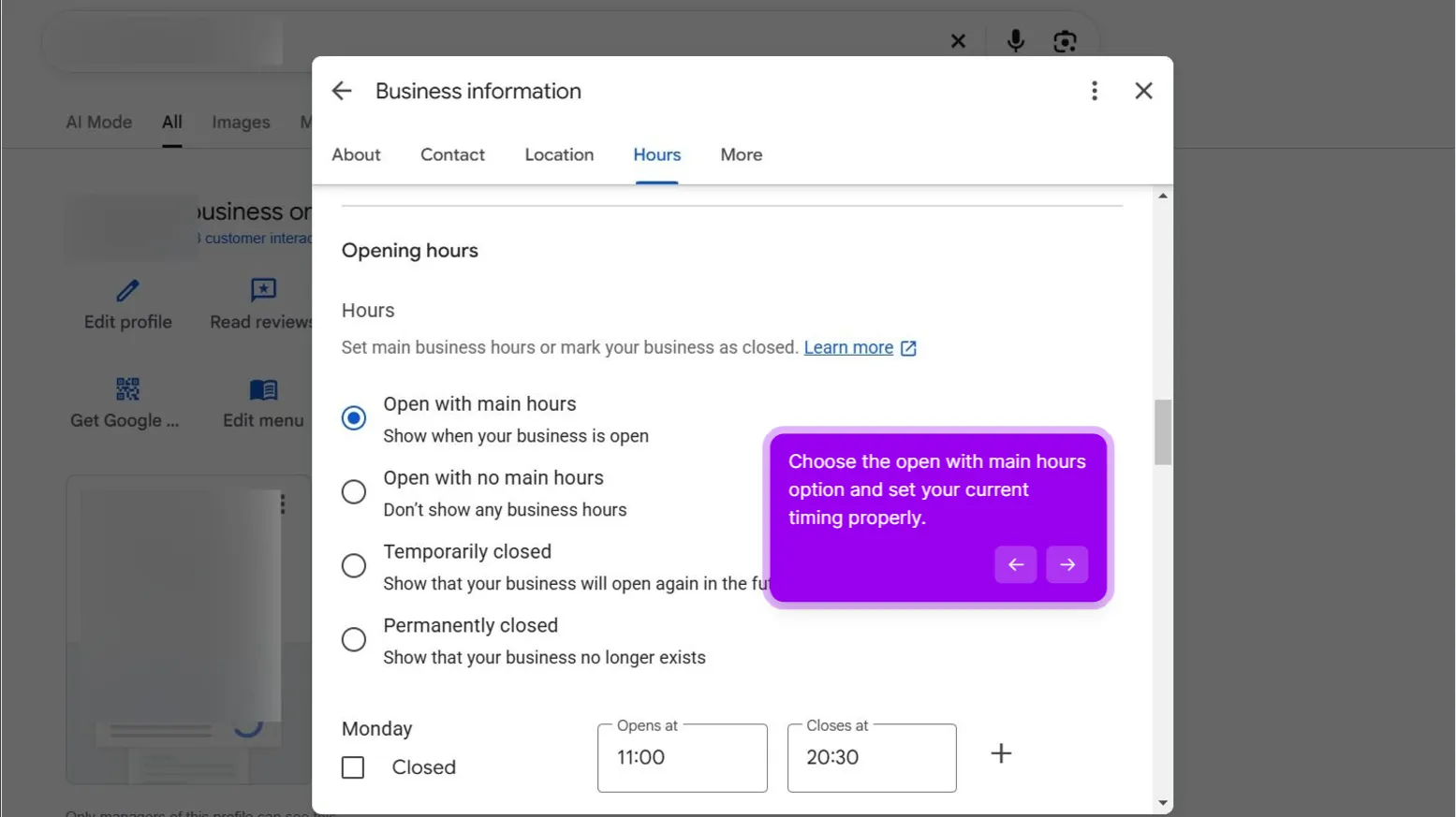Click Monday Opens at time field

click(x=683, y=757)
